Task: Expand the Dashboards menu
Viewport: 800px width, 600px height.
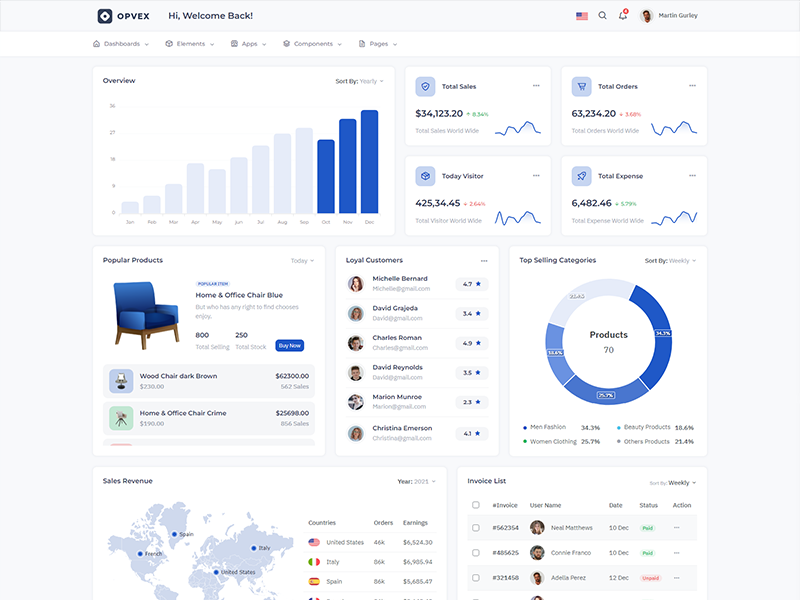Action: [x=121, y=44]
